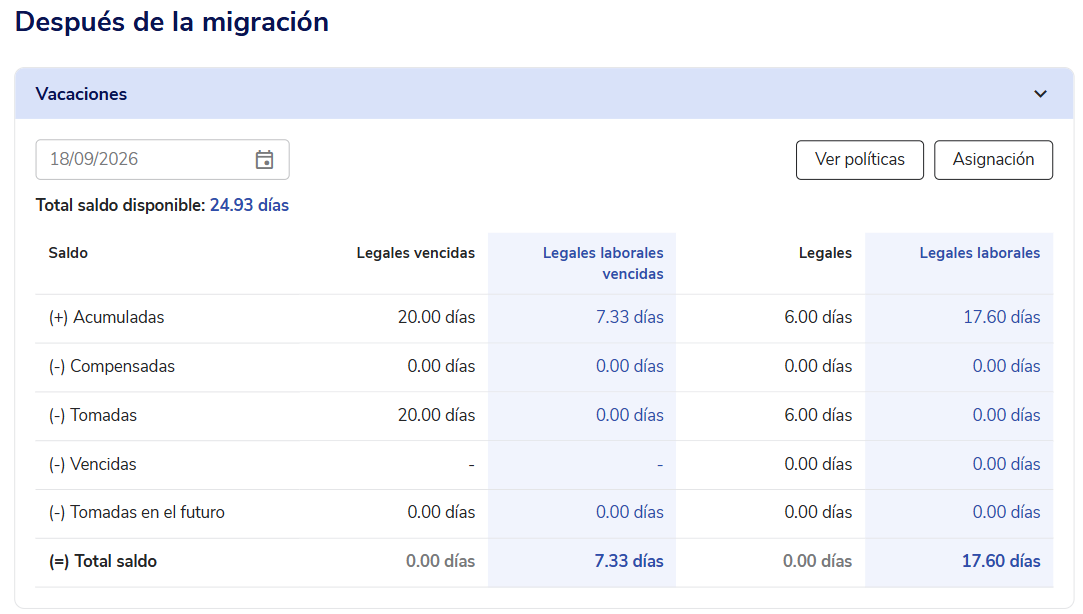The width and height of the screenshot is (1083, 614).
Task: Collapse the Vacaciones section chevron
Action: click(x=1040, y=94)
